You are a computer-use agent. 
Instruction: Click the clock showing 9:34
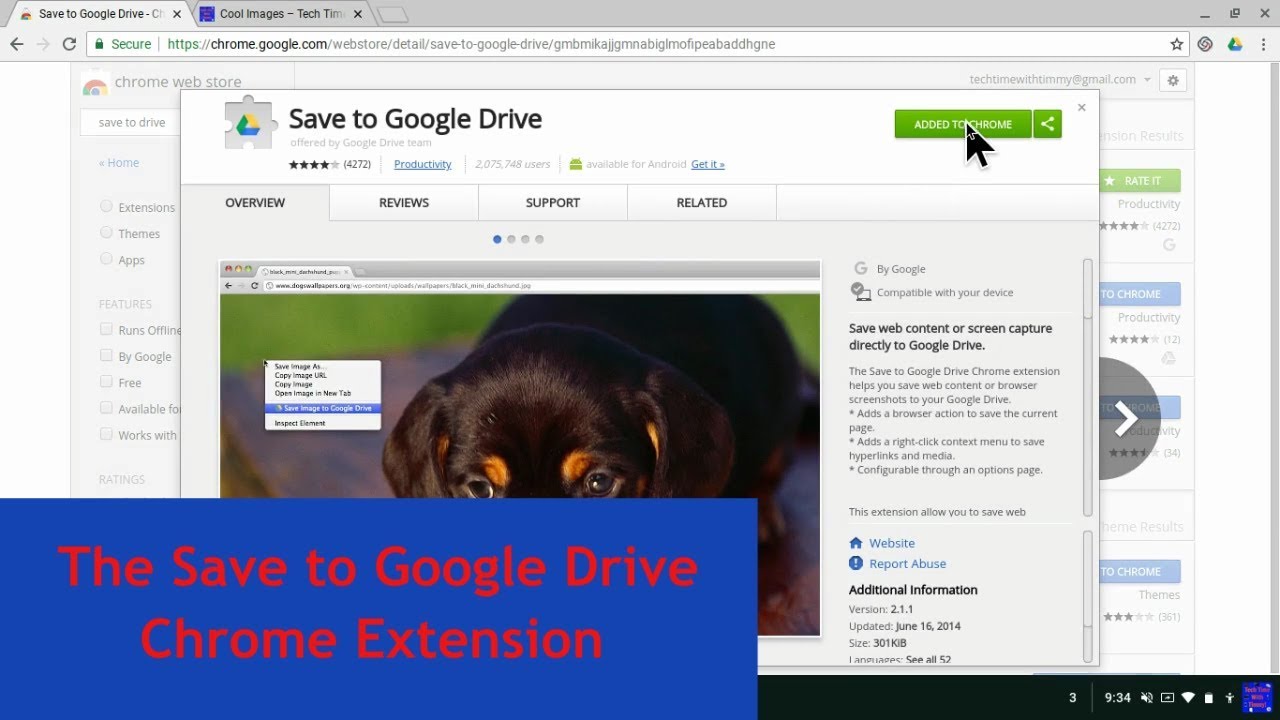click(x=1118, y=698)
